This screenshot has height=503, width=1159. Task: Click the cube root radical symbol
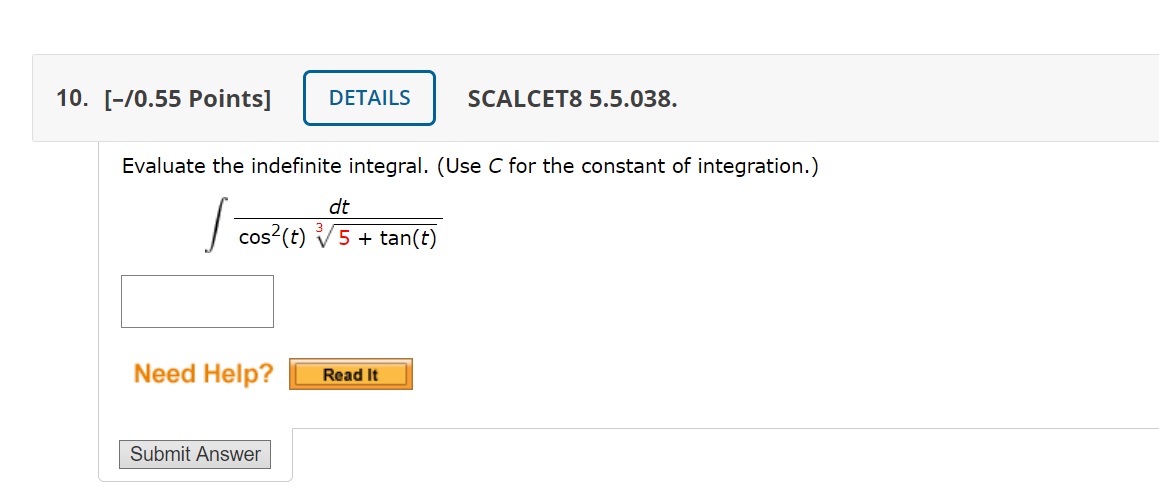point(325,238)
